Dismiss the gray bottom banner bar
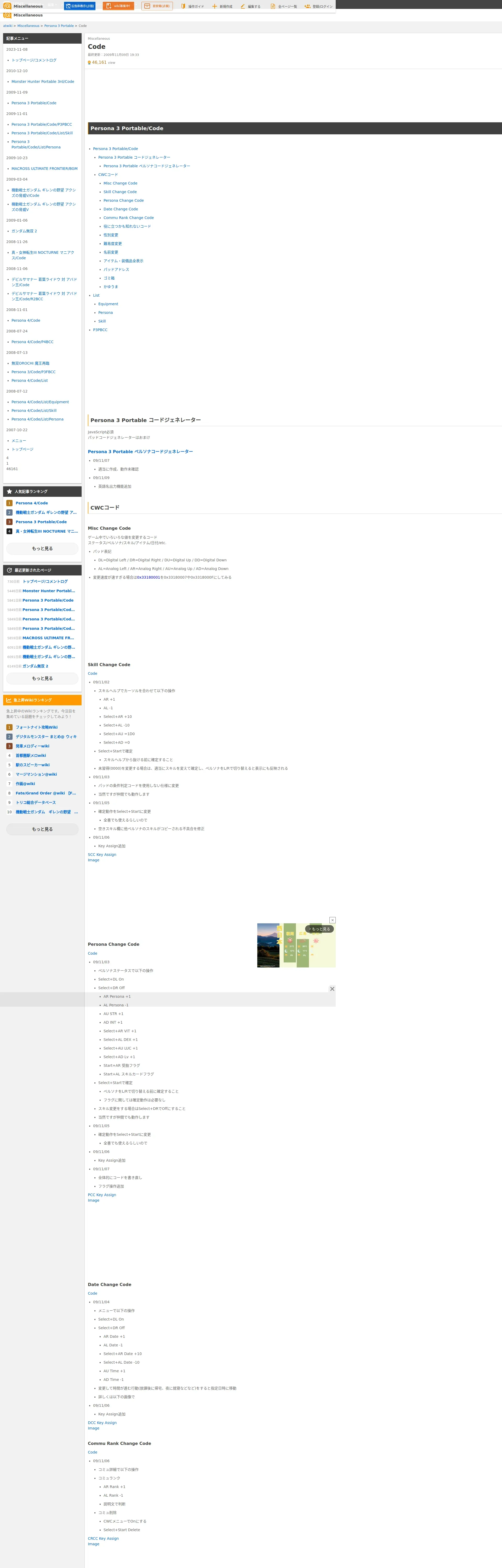 tap(332, 989)
